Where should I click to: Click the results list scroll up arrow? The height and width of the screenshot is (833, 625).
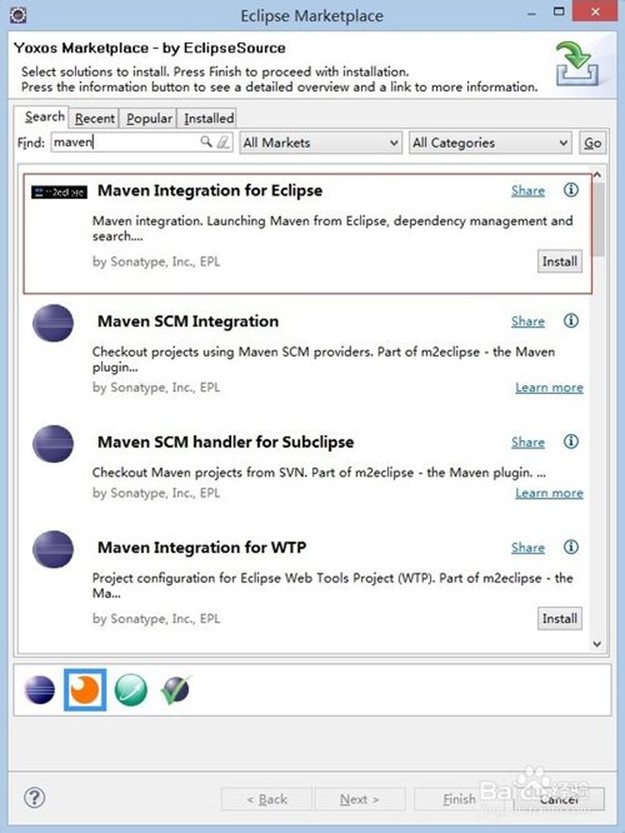pyautogui.click(x=597, y=175)
